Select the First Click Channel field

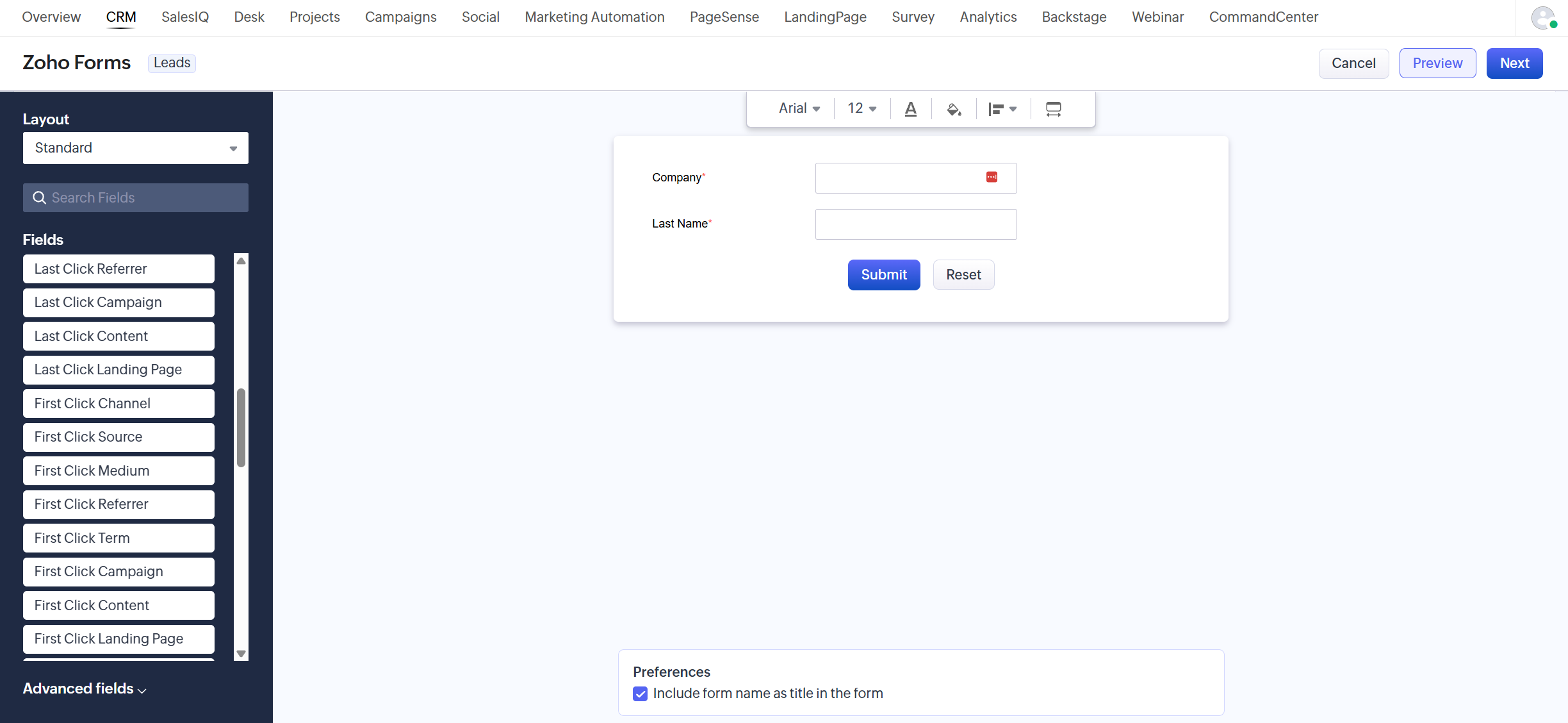pos(118,404)
